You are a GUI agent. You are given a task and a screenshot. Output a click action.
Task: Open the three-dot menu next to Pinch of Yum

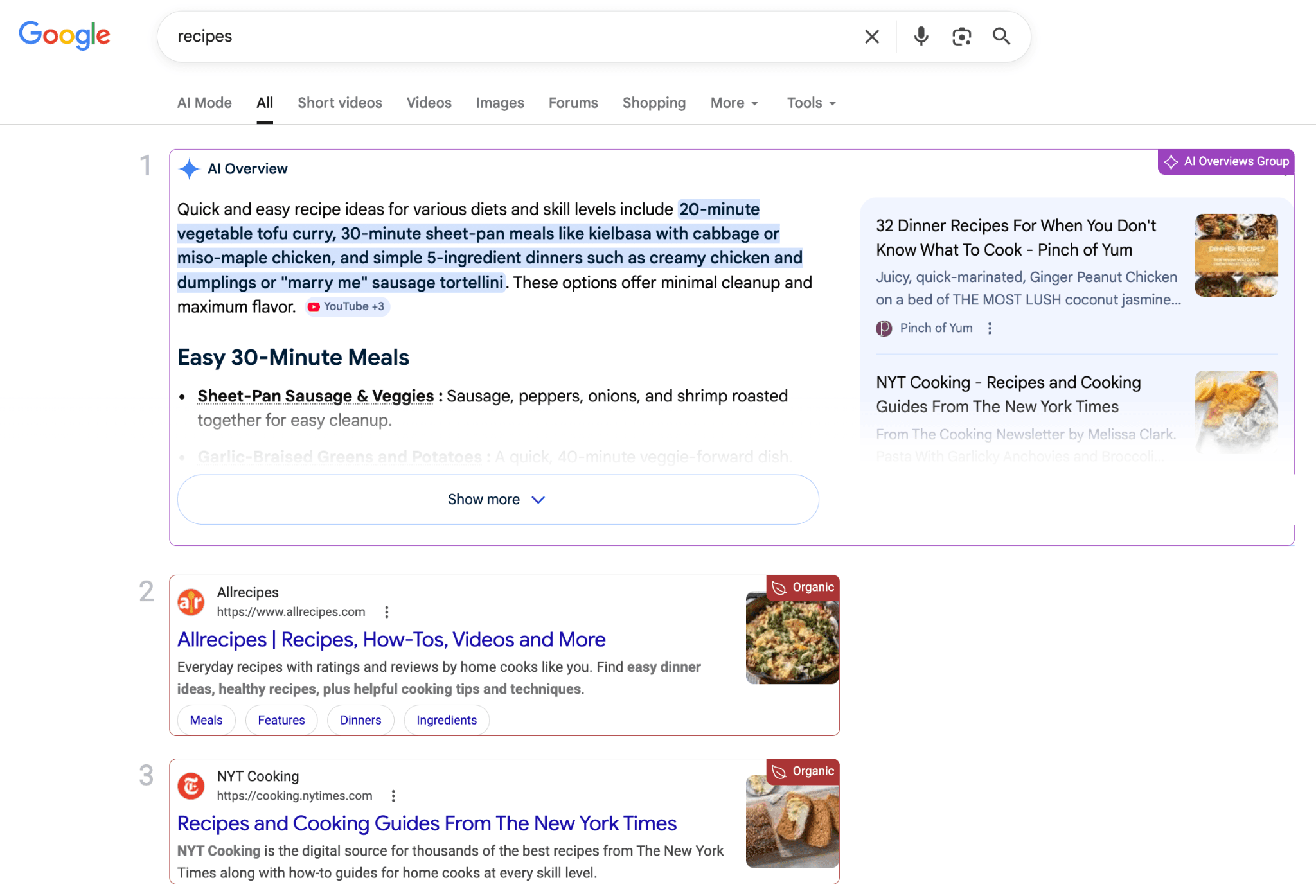click(x=990, y=328)
